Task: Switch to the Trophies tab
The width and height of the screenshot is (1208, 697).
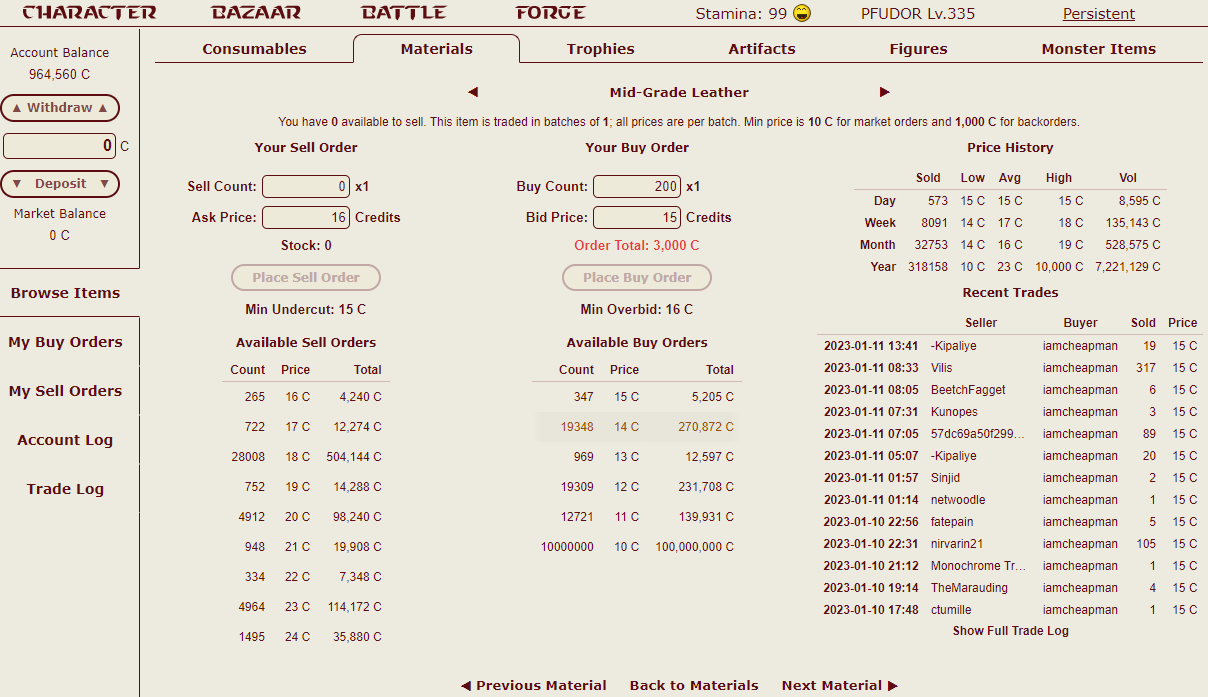Action: [x=600, y=48]
